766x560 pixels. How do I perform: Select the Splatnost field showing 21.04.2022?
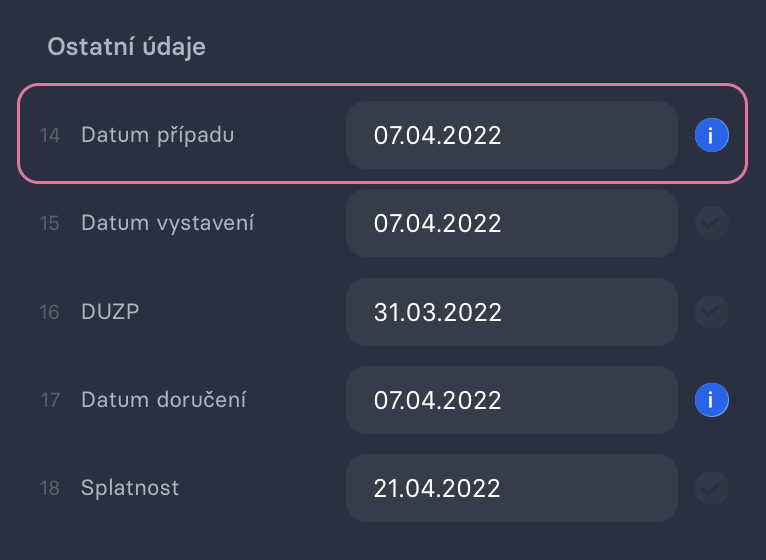[512, 488]
